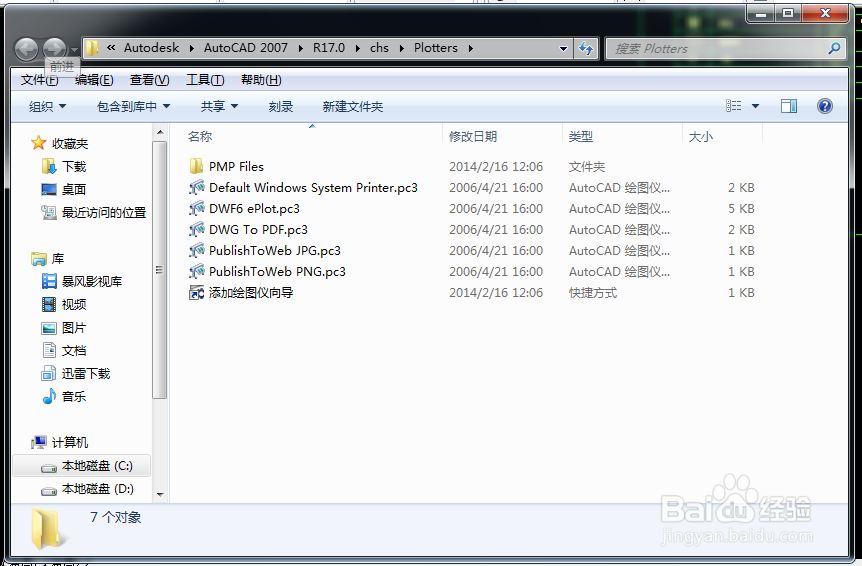Expand the arrow after chs breadcrumb

[x=401, y=48]
